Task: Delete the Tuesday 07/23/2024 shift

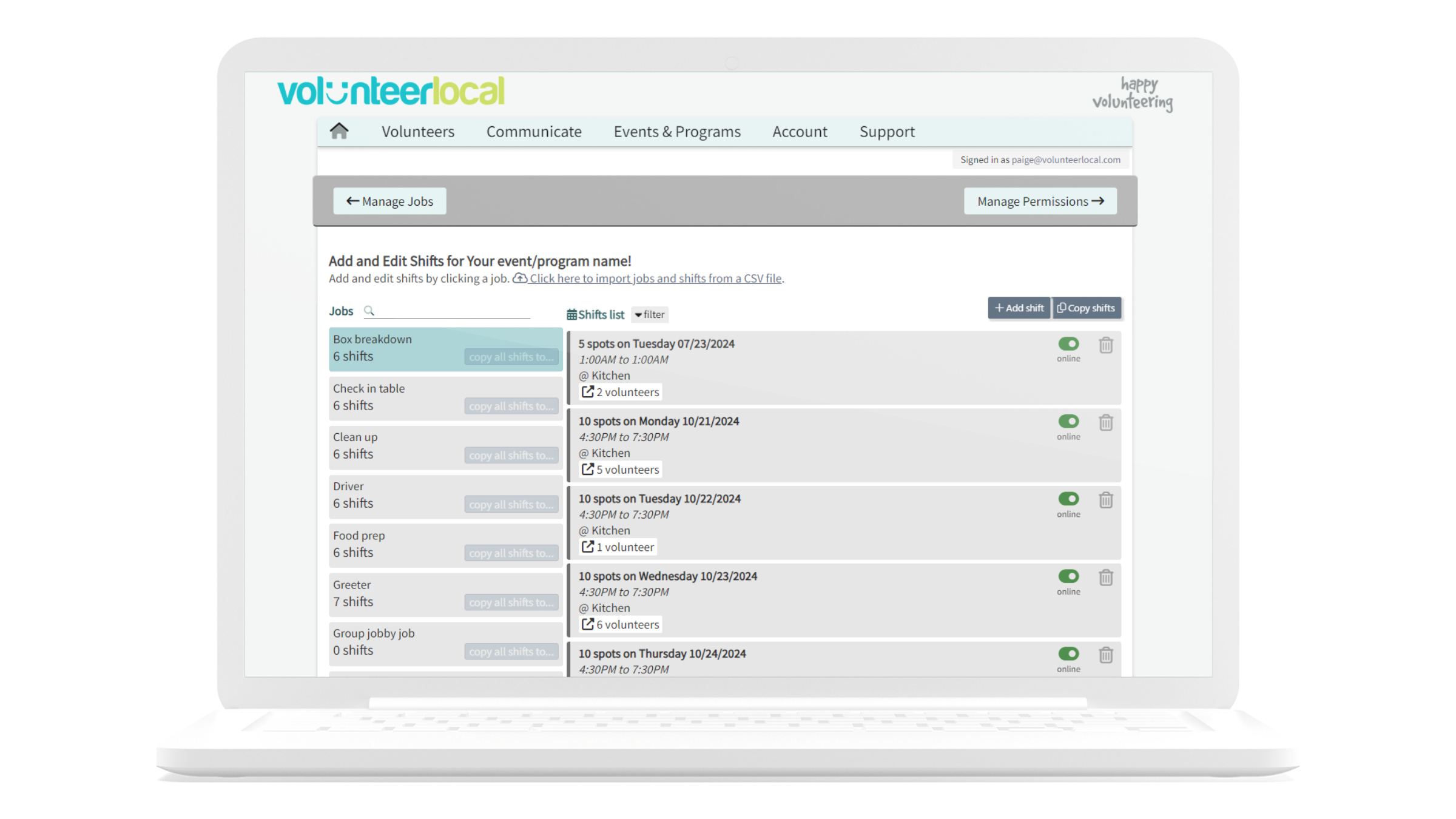Action: tap(1105, 345)
